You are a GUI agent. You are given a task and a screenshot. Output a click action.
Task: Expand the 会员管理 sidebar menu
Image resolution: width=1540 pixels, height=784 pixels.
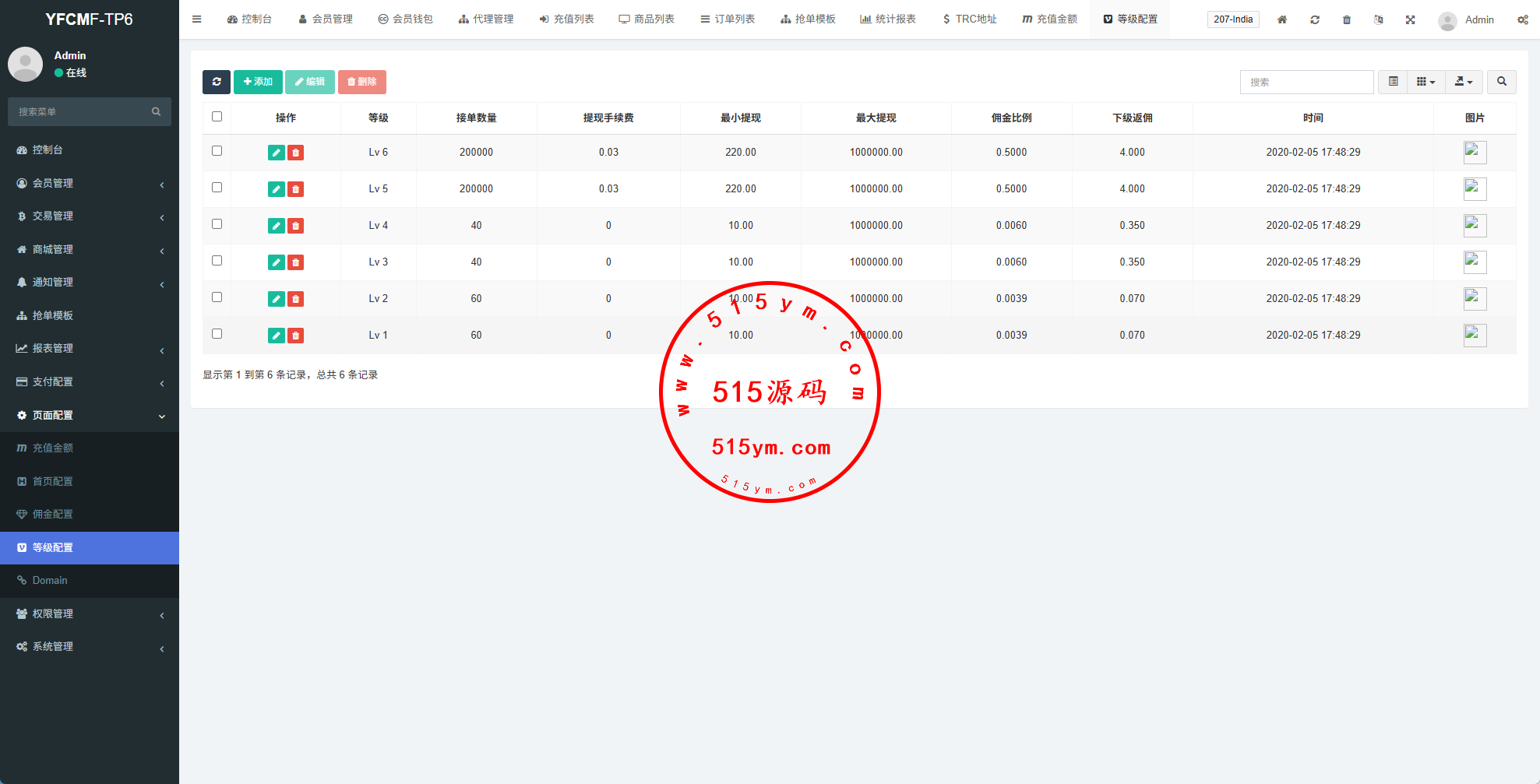click(89, 183)
